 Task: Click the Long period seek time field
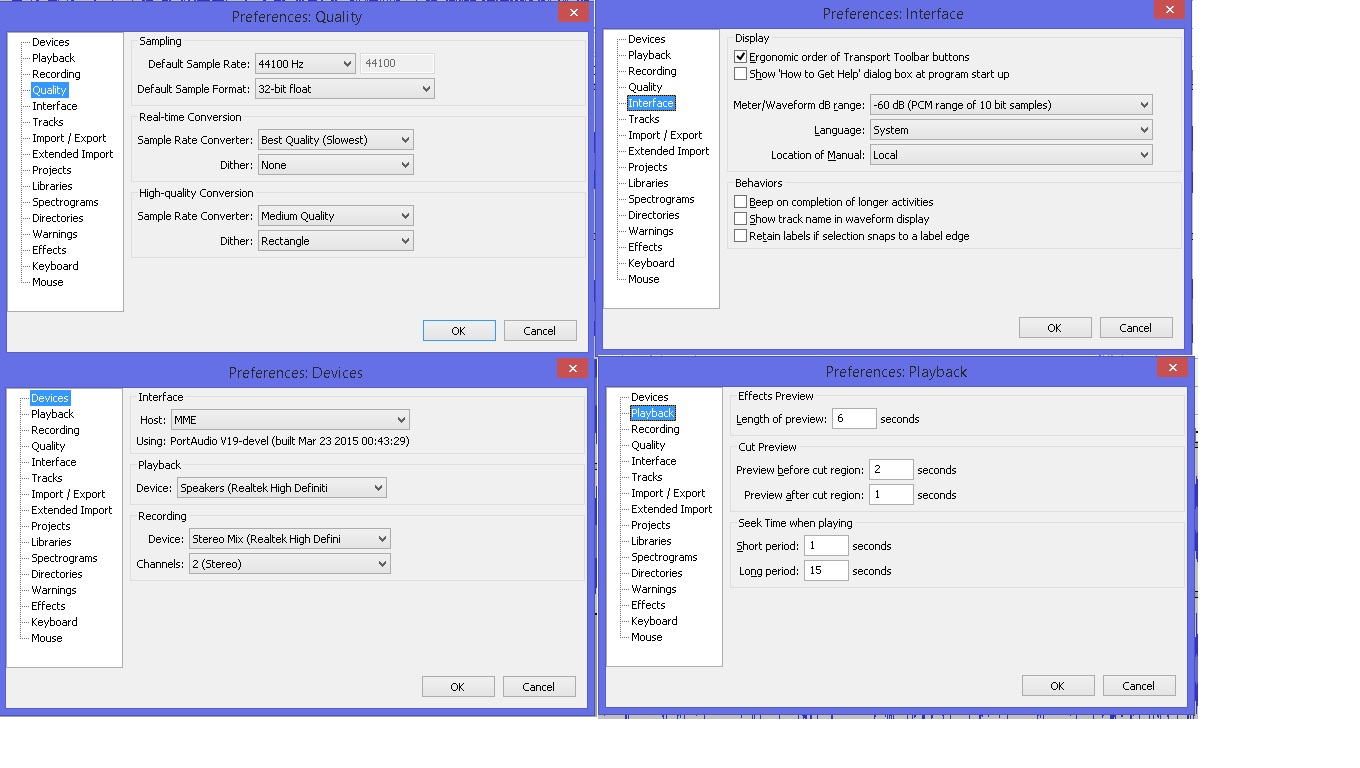826,571
